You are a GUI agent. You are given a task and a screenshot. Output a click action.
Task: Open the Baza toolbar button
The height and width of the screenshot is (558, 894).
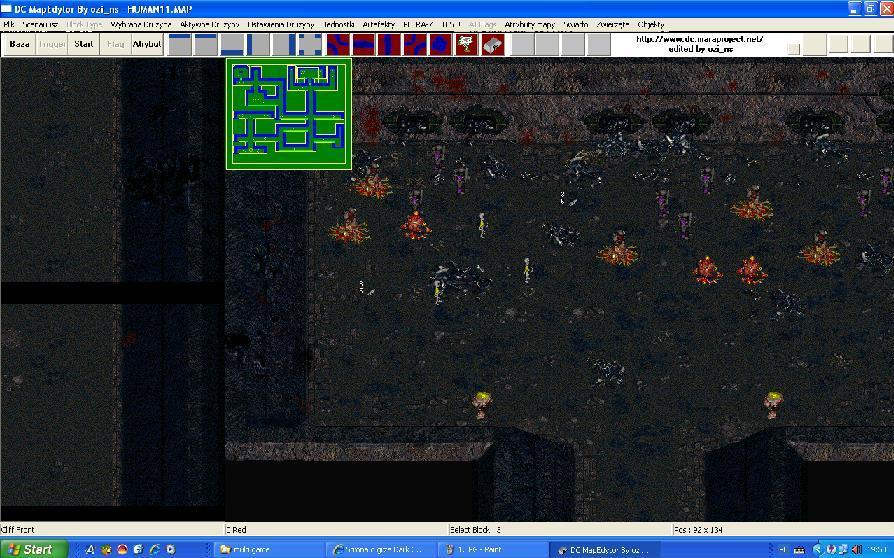coord(19,44)
